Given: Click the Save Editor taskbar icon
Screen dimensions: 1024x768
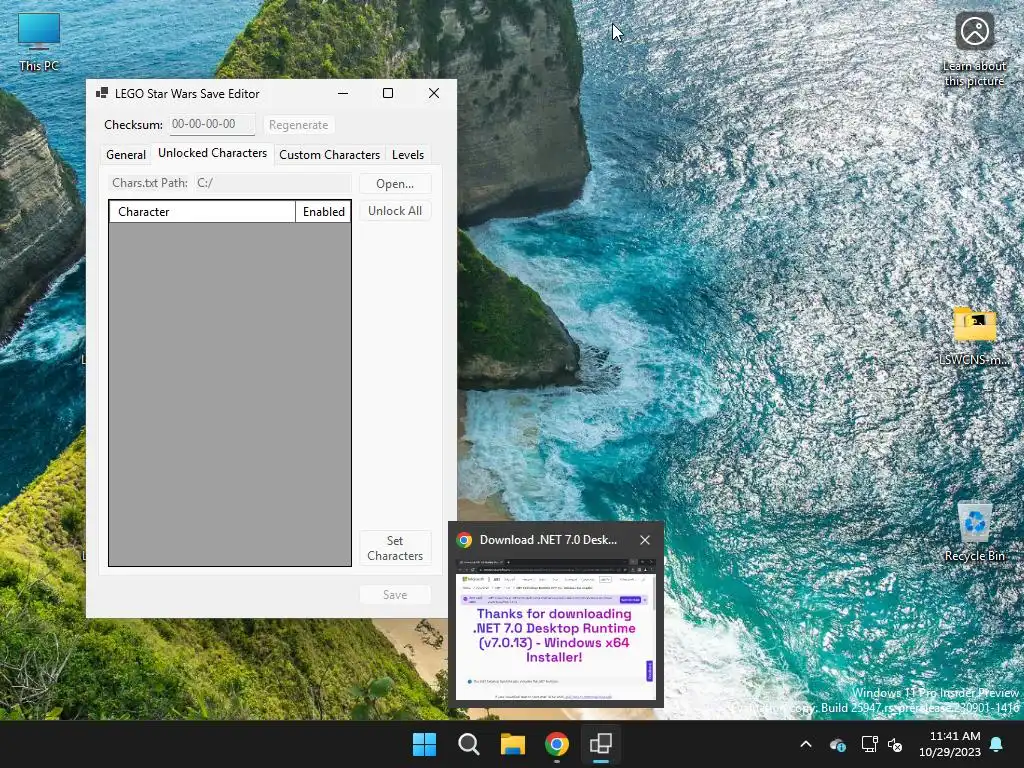Looking at the screenshot, I should coord(601,744).
